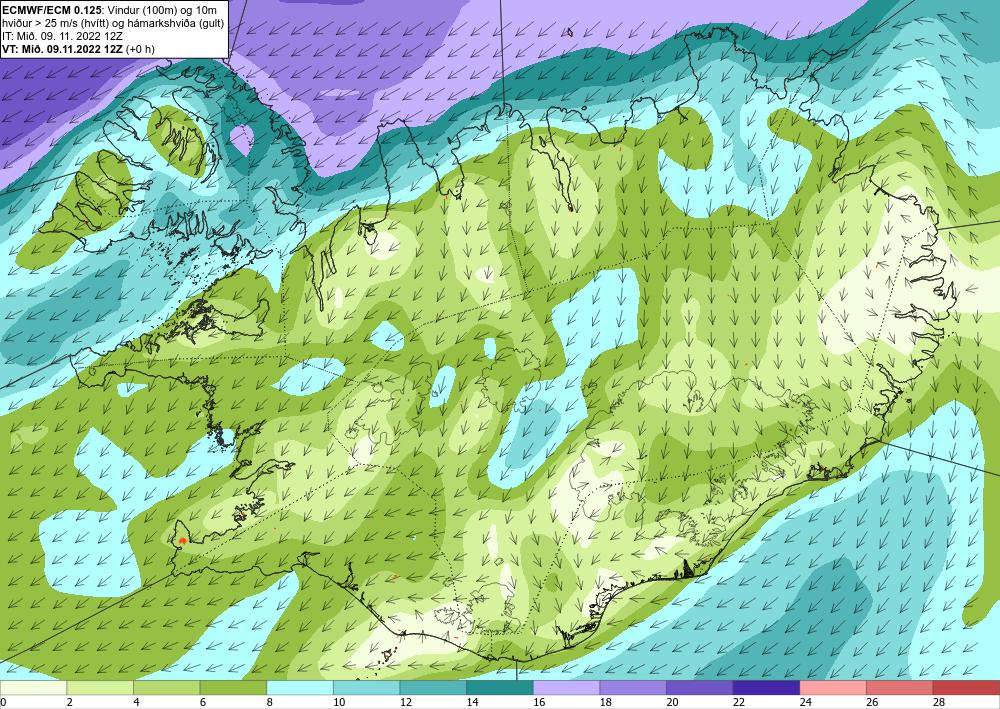Click the pale cyan 8–10 m/s legend swatch
The width and height of the screenshot is (1000, 709).
pyautogui.click(x=300, y=688)
